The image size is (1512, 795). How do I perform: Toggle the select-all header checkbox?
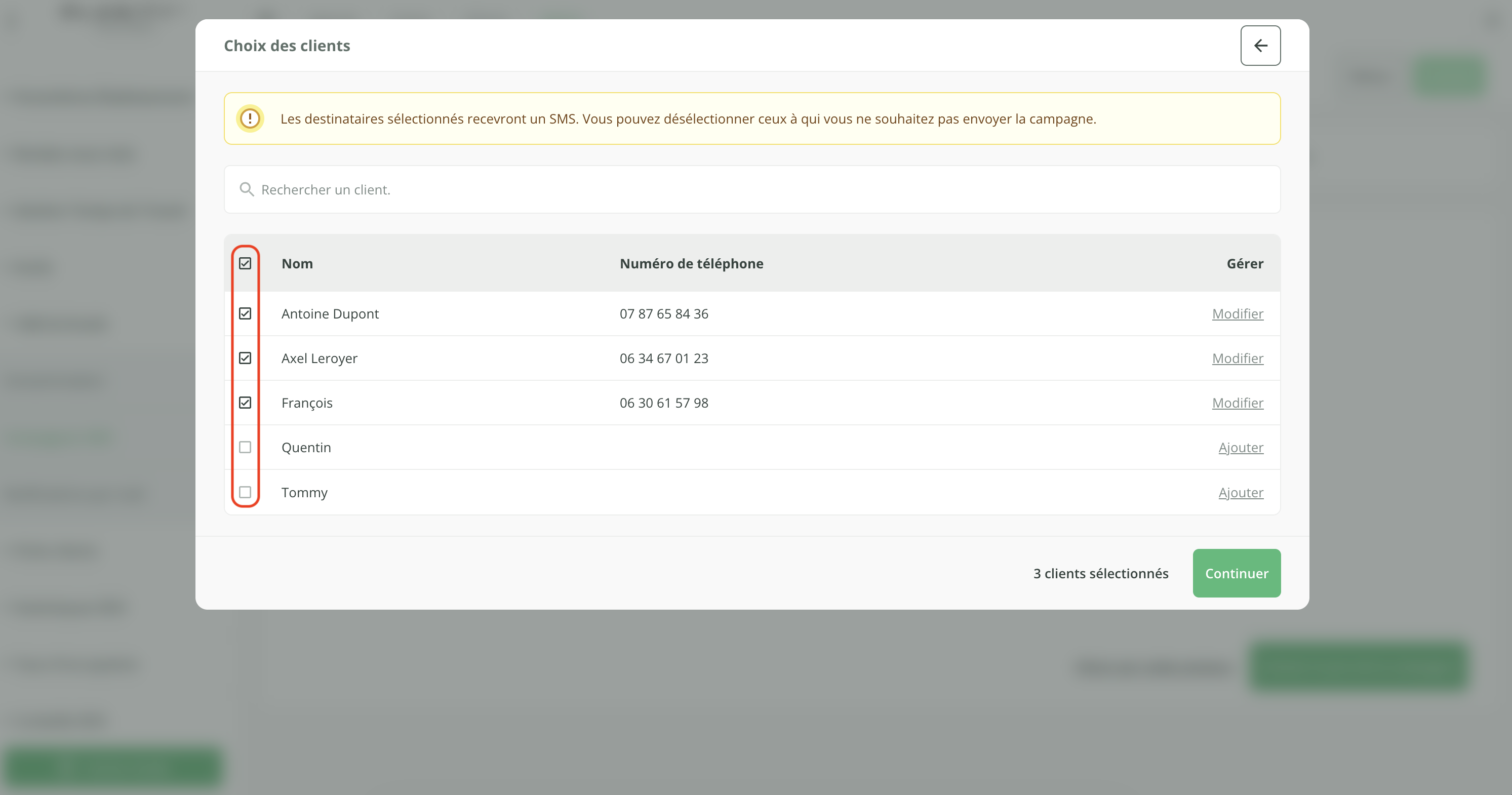[x=246, y=264]
